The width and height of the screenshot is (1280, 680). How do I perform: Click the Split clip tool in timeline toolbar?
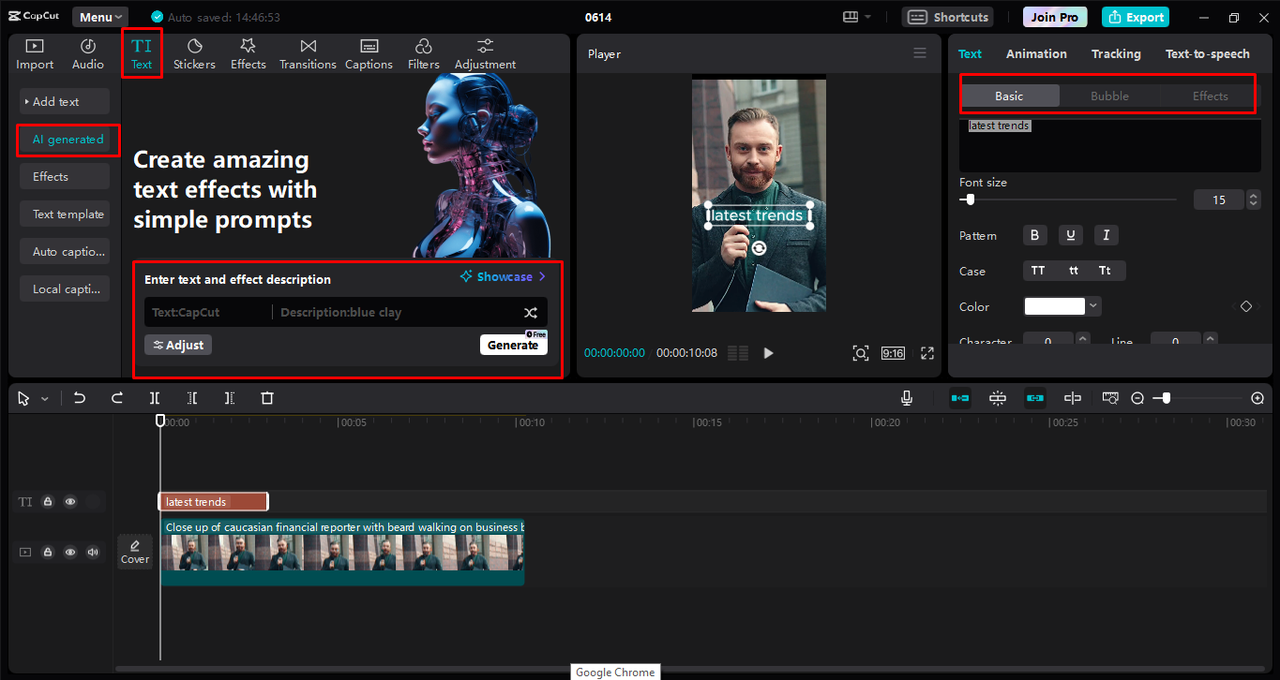tap(155, 398)
